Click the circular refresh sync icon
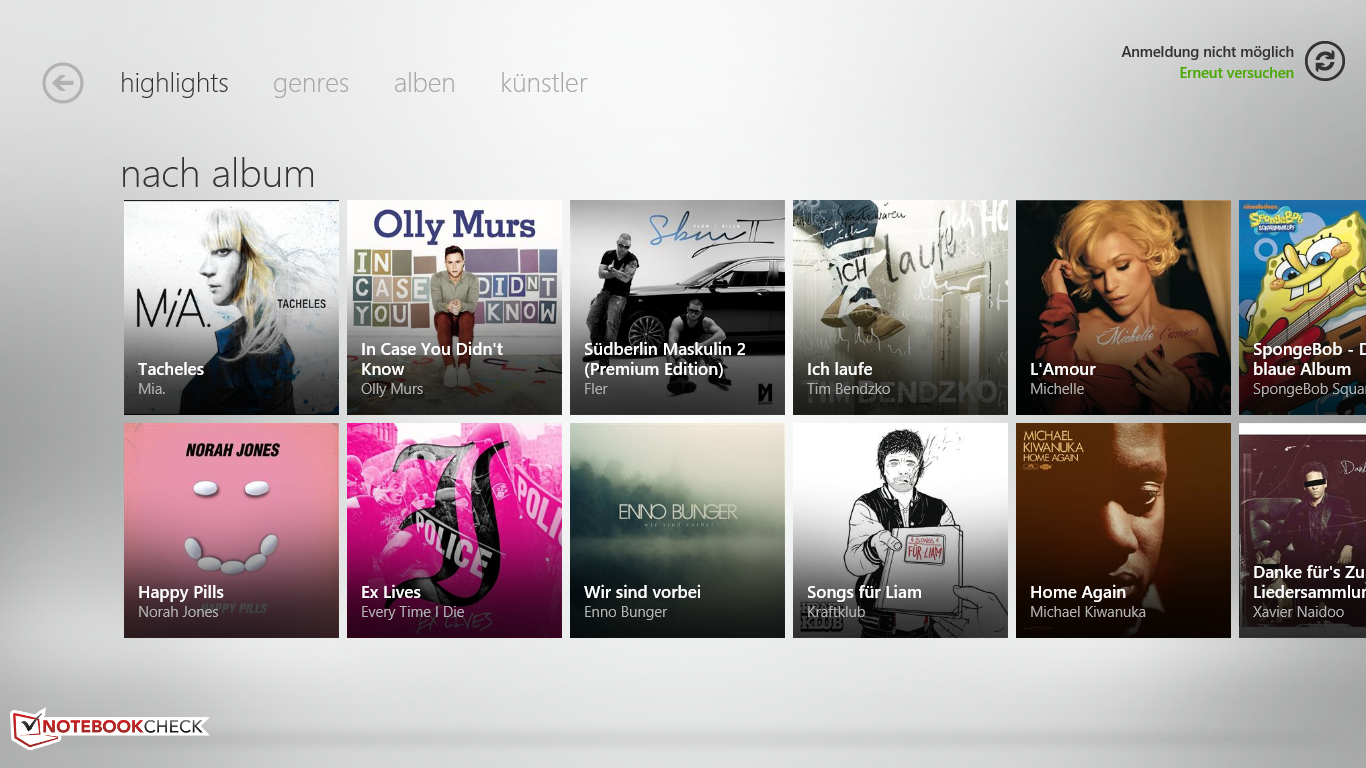The height and width of the screenshot is (768, 1366). [1324, 62]
